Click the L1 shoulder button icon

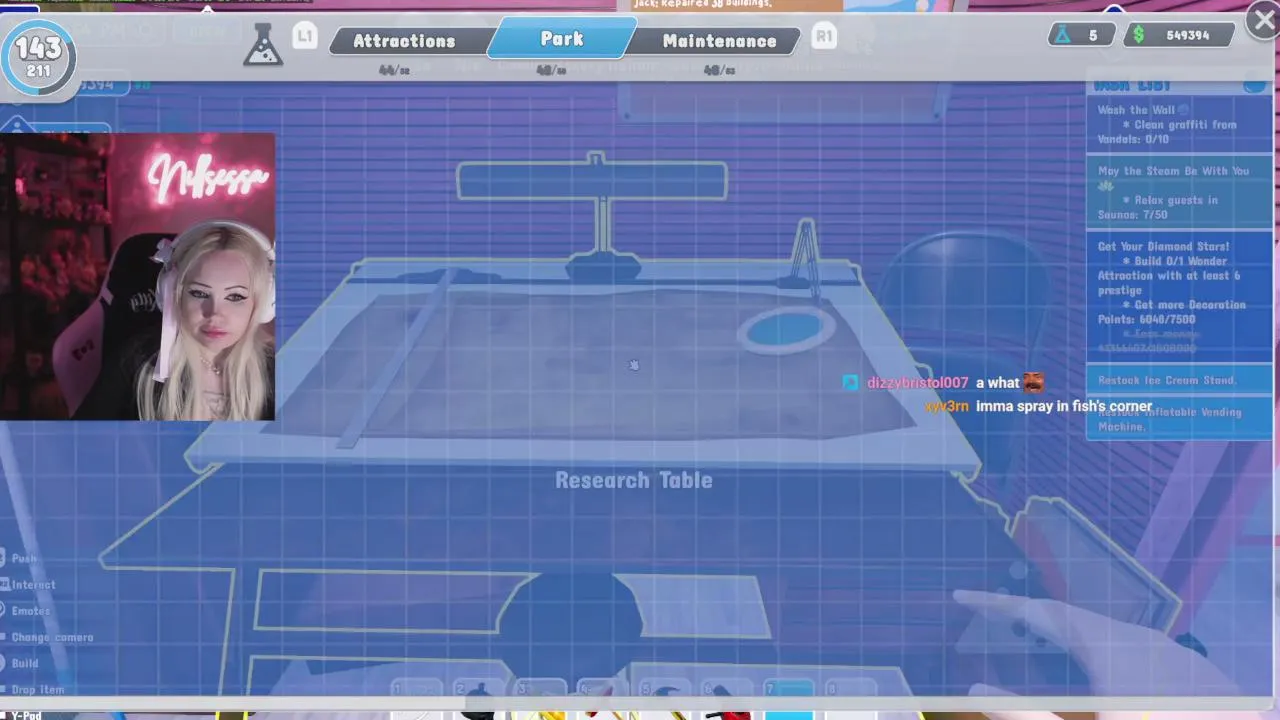tap(304, 37)
